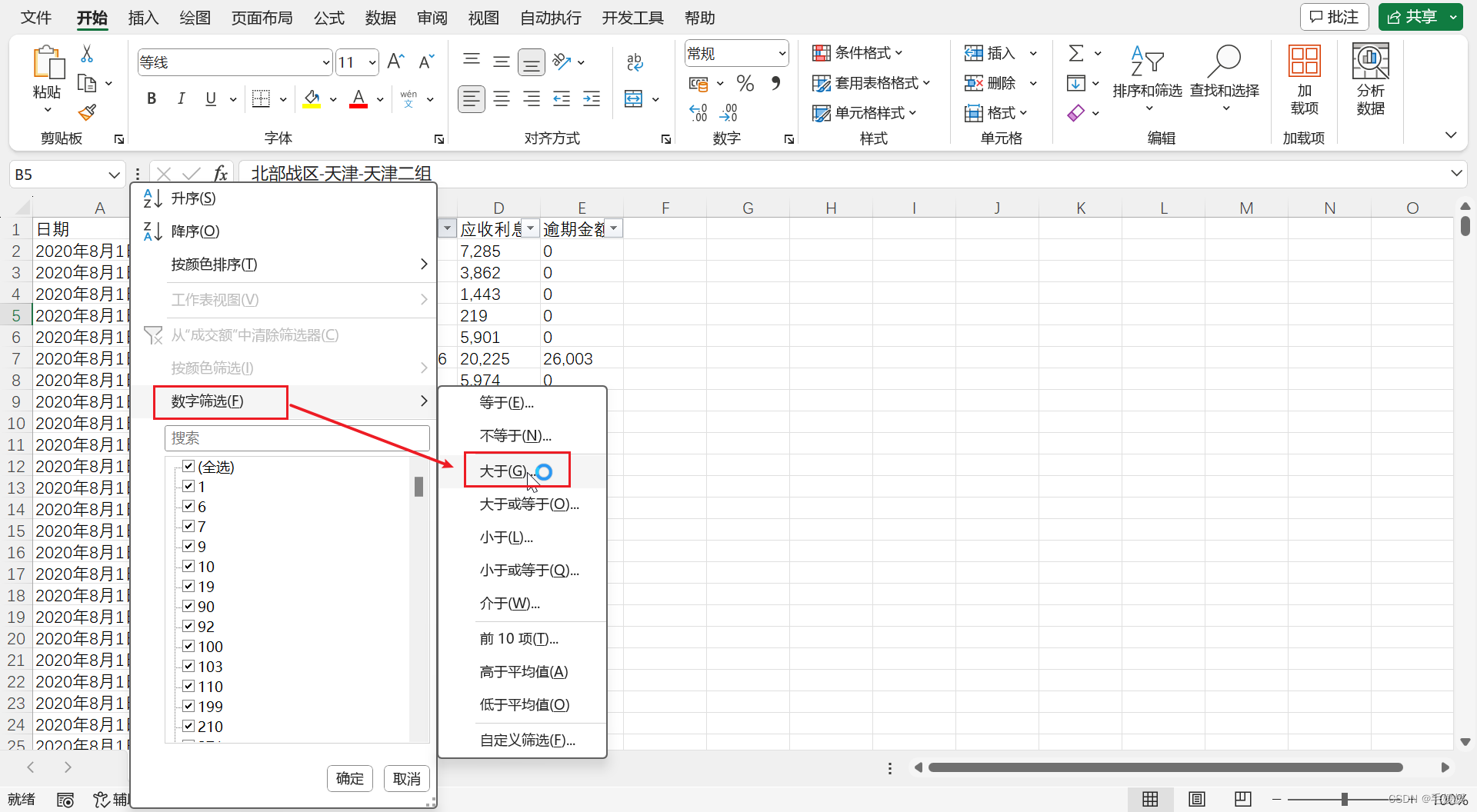The width and height of the screenshot is (1477, 812).
Task: Switch to Page Layout view in status bar
Action: pos(1196,799)
